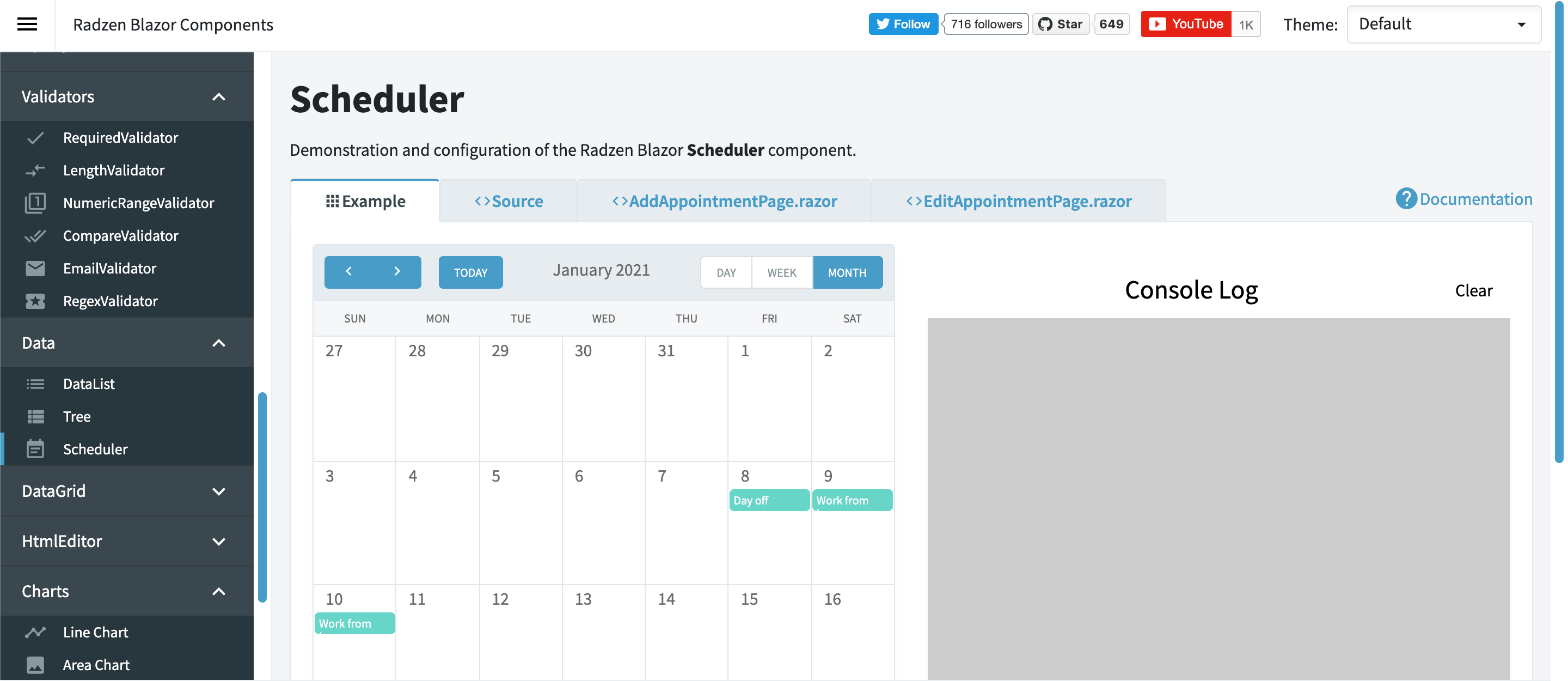
Task: Click the TODAY button
Action: click(471, 272)
